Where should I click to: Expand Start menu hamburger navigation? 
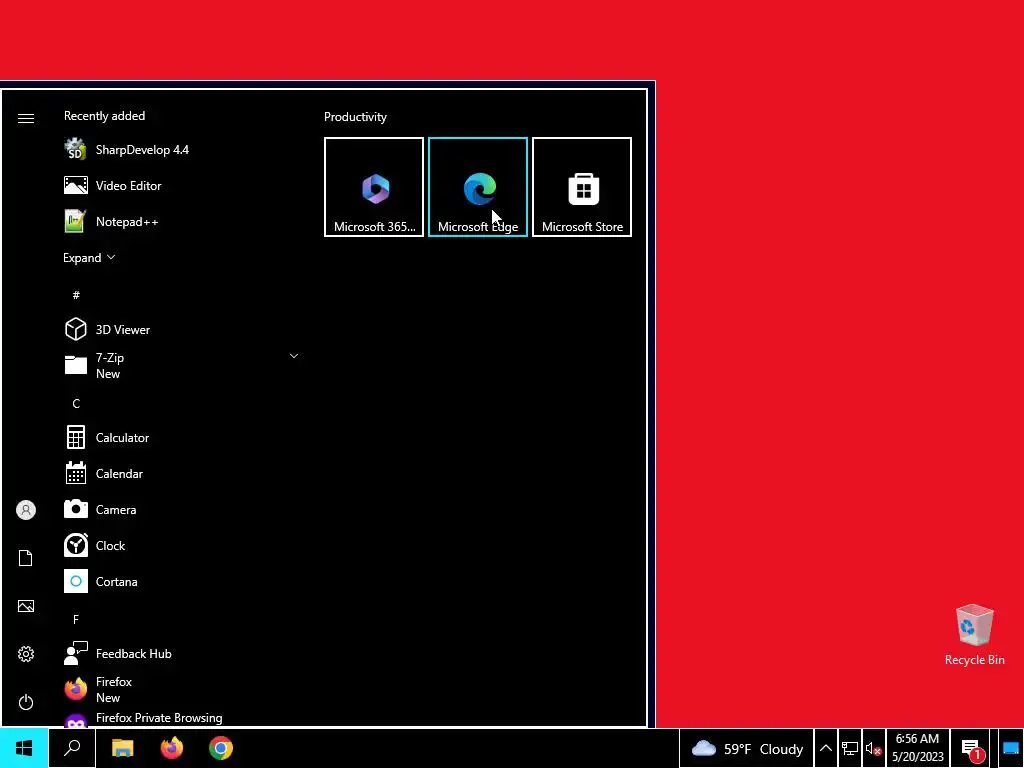pyautogui.click(x=26, y=118)
